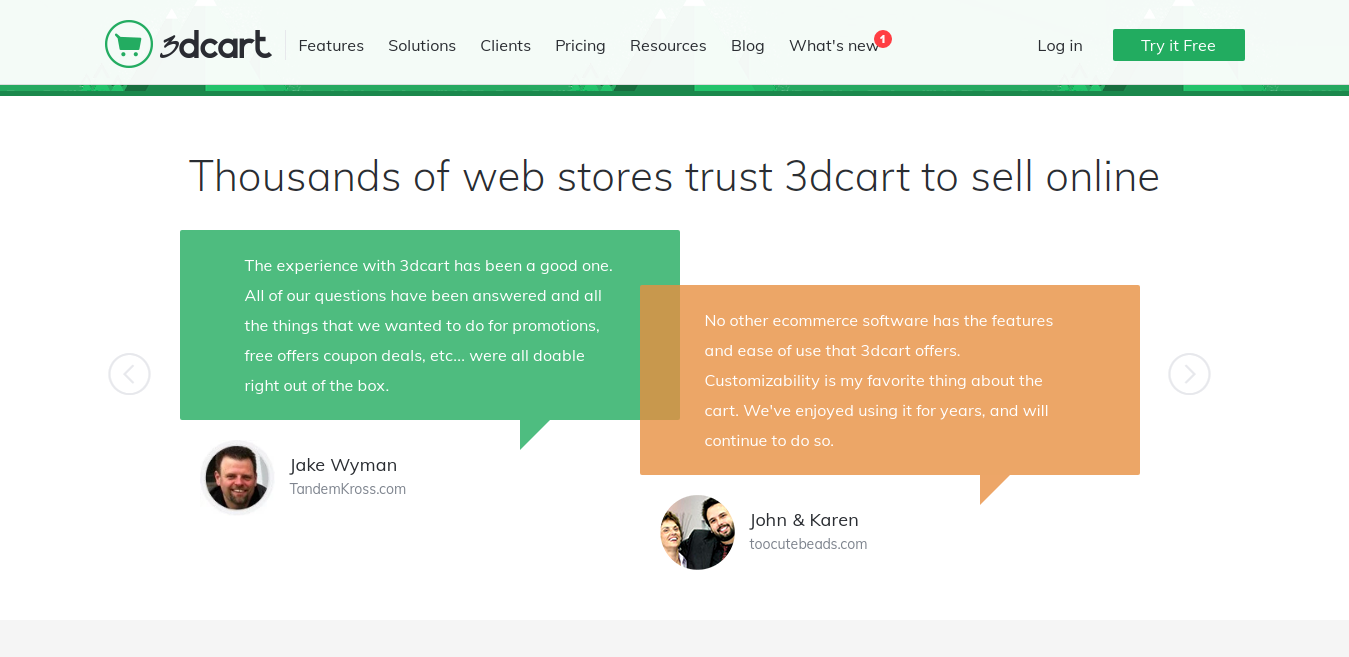Switch to the Clients section

click(x=505, y=45)
